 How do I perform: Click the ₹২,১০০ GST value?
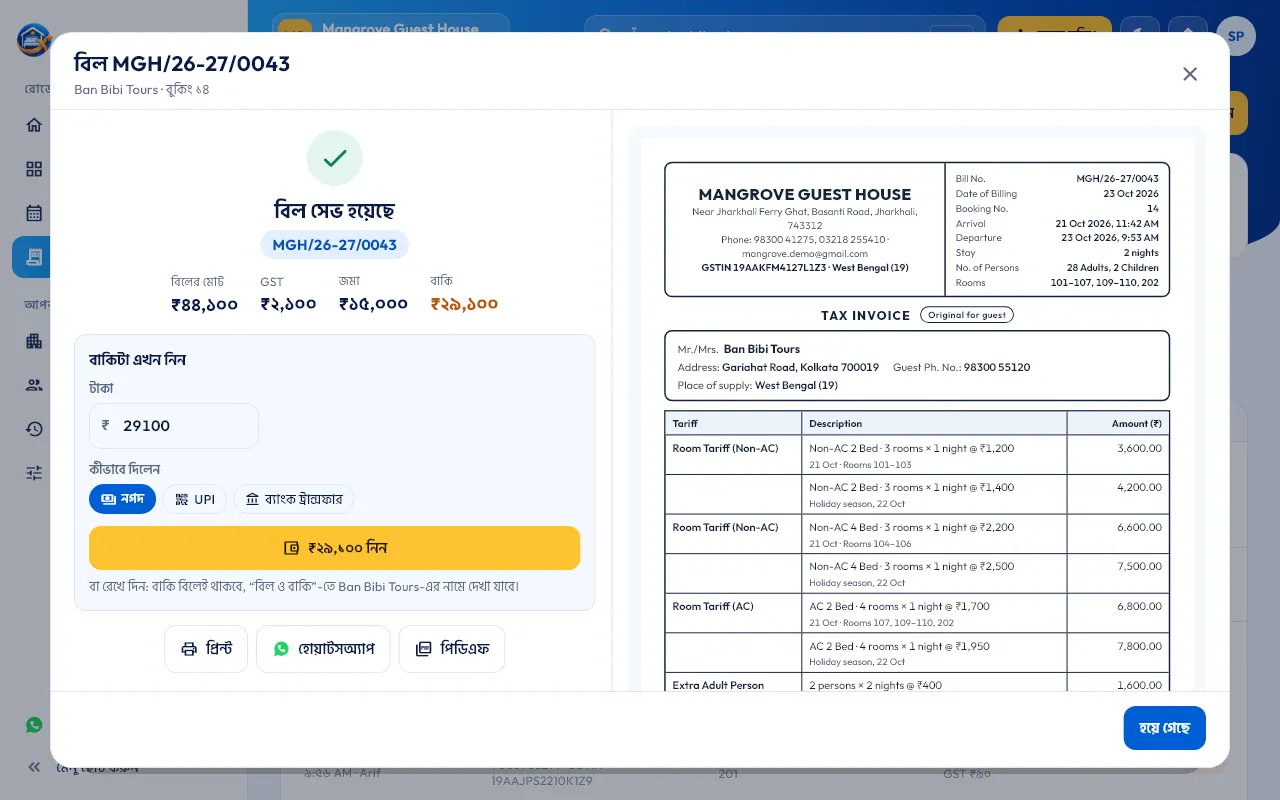coord(288,304)
